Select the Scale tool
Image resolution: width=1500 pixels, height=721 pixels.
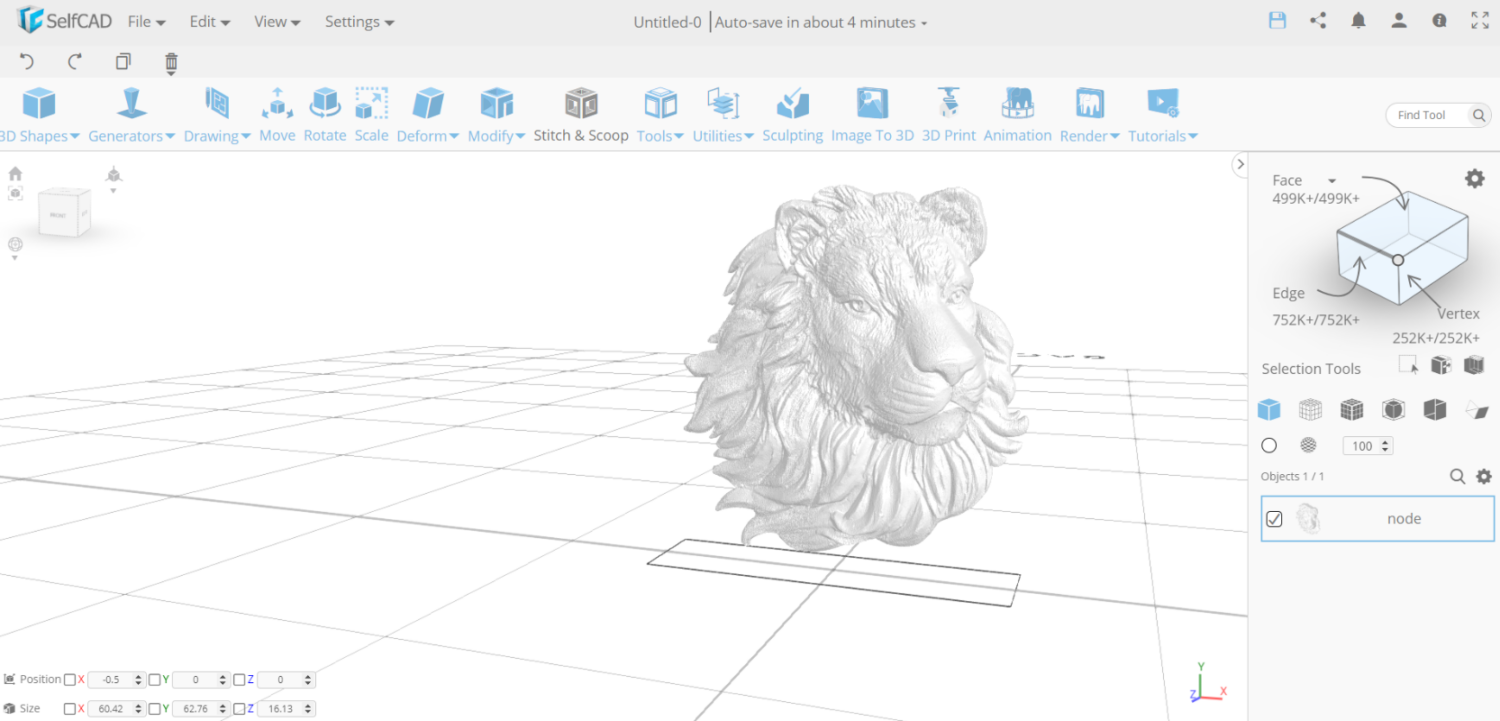pos(371,112)
